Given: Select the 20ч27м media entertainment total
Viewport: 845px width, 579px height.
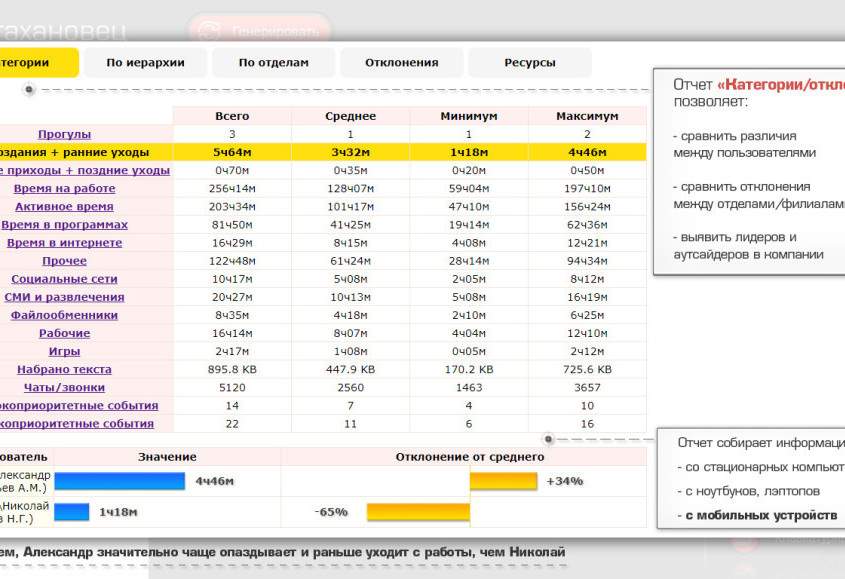Looking at the screenshot, I should (x=232, y=297).
